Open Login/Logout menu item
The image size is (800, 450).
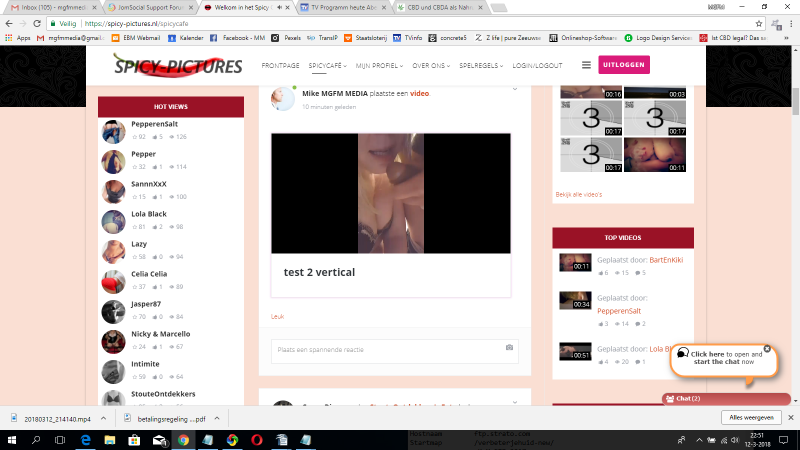click(x=537, y=65)
